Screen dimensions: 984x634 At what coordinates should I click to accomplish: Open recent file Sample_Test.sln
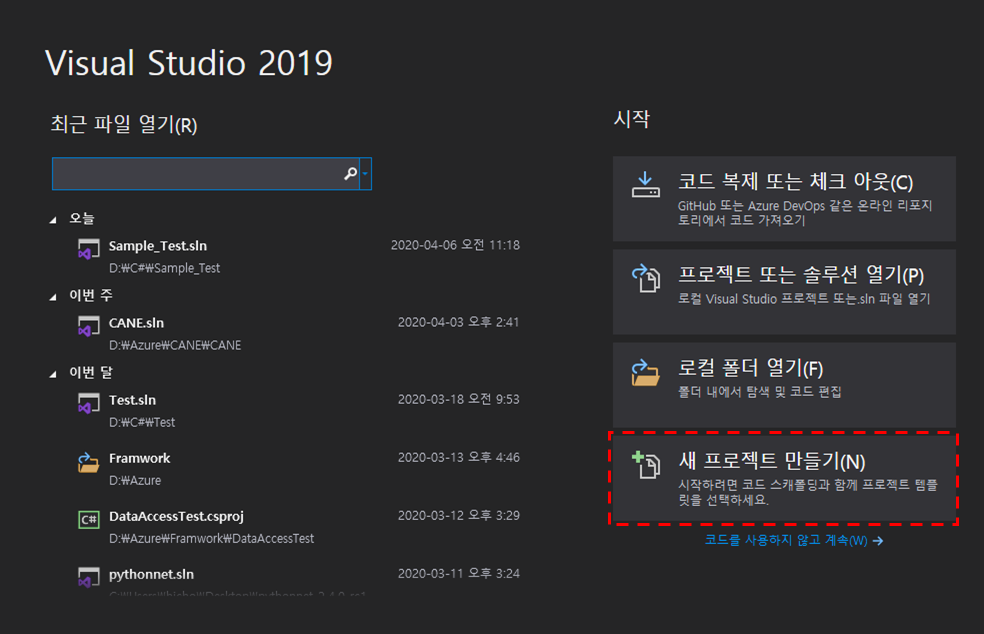tap(158, 245)
